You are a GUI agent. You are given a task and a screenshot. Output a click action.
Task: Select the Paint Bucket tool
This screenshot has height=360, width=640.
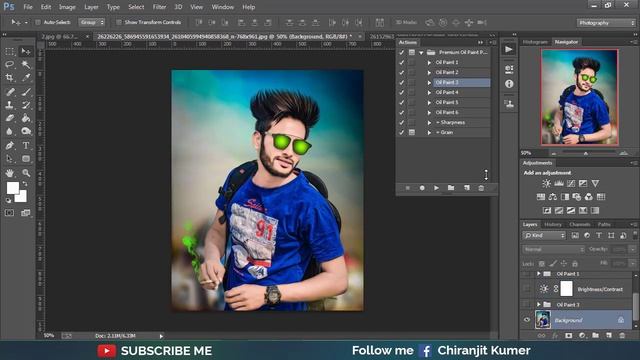26,118
